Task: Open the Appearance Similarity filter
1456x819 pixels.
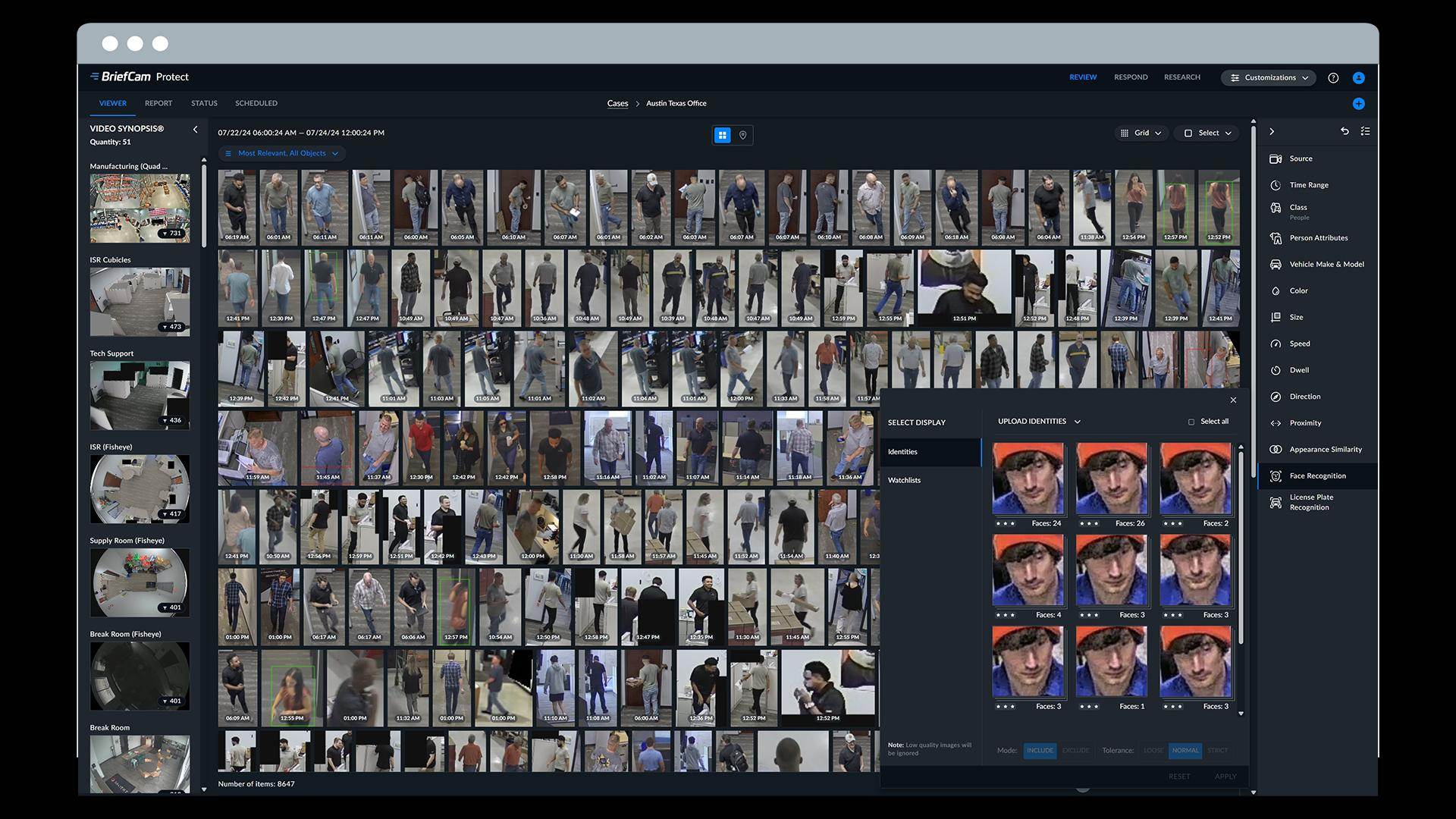Action: [x=1325, y=450]
